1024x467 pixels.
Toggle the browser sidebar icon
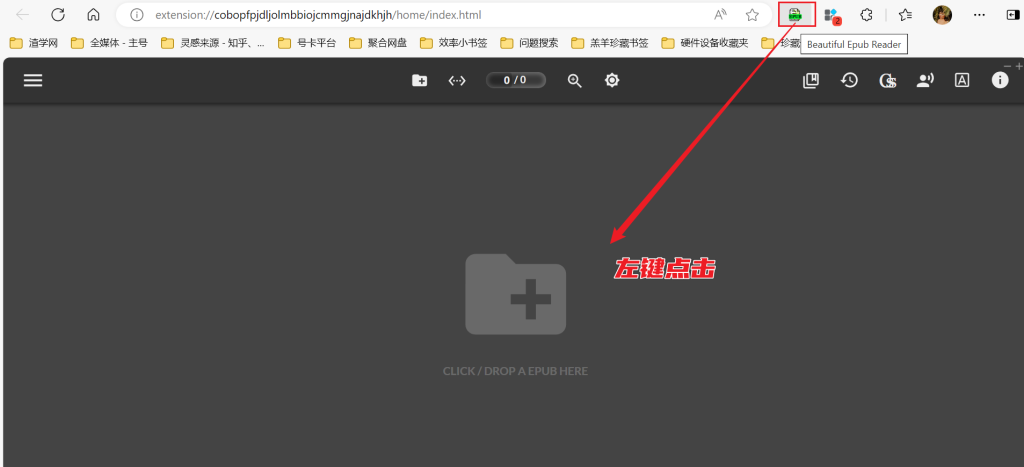[x=1014, y=15]
